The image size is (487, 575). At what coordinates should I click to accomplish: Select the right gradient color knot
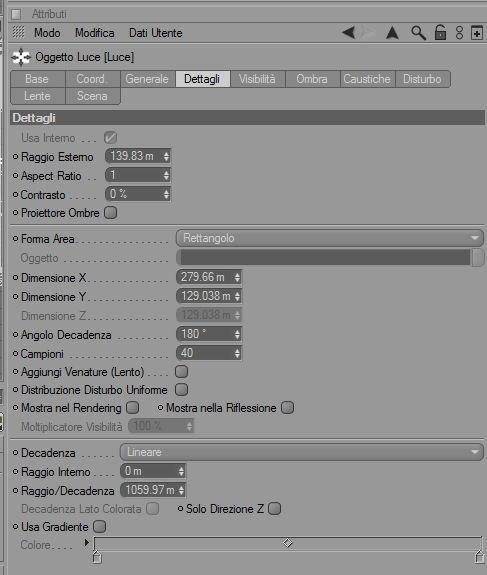coord(479,557)
